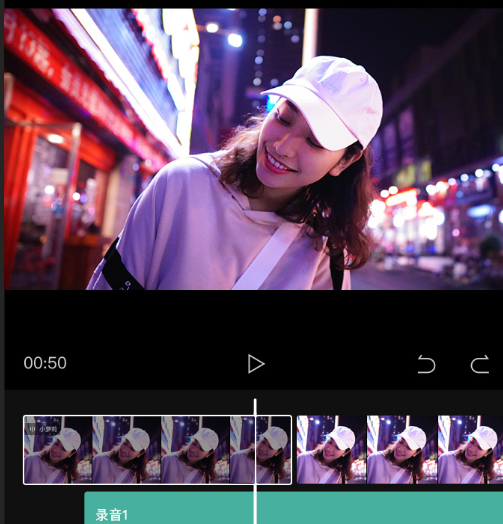Click the voice-effect tag on the first clip
This screenshot has width=503, height=524.
[43, 429]
